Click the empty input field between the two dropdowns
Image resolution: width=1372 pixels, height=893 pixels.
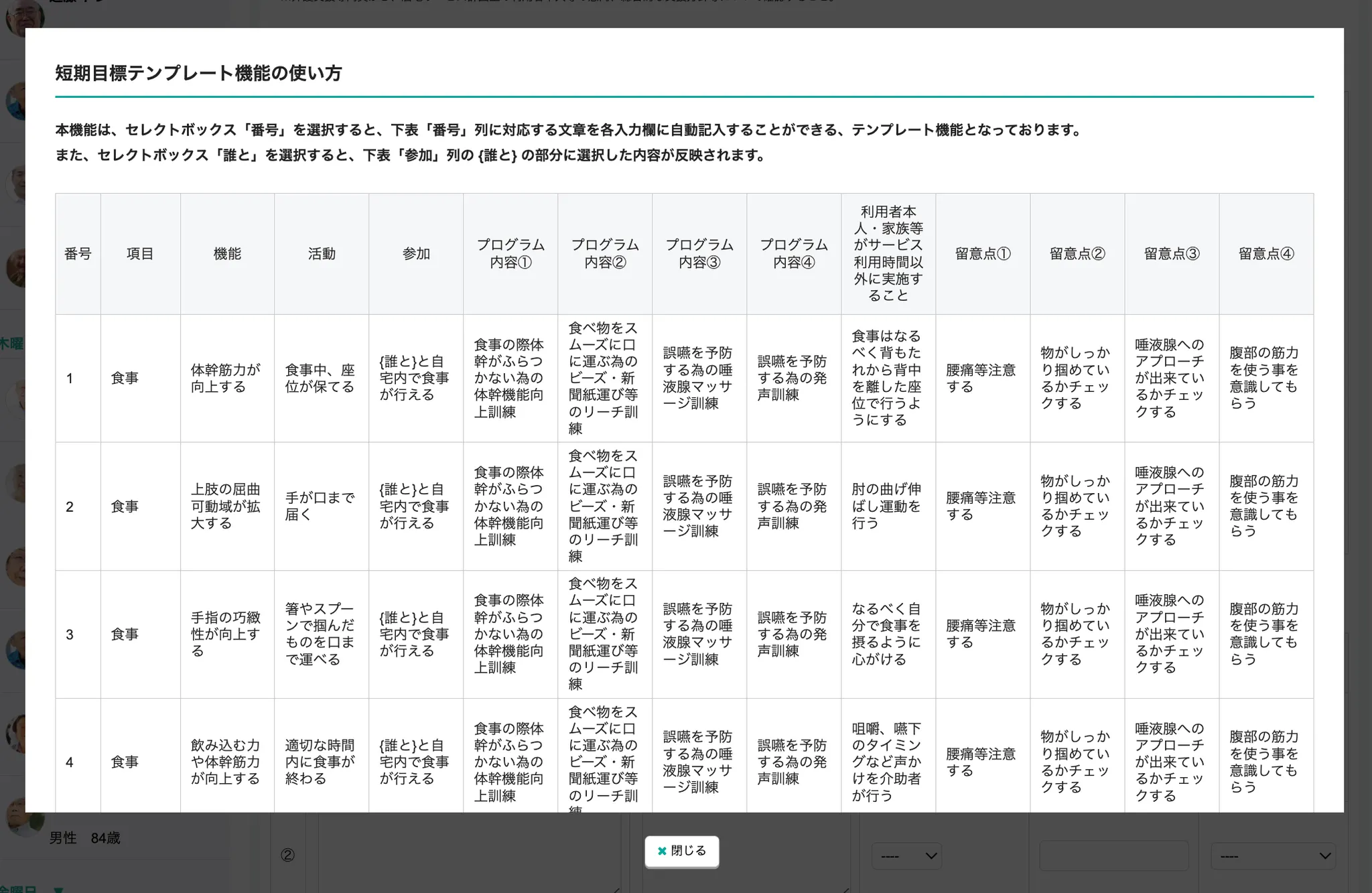coord(1113,855)
